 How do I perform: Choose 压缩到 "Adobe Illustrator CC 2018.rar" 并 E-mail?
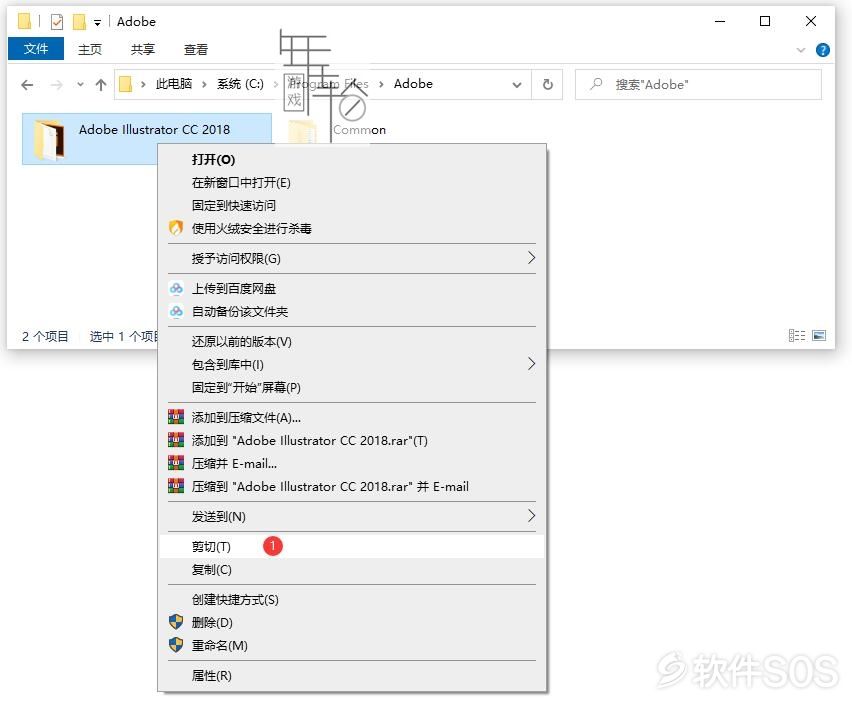[x=352, y=486]
